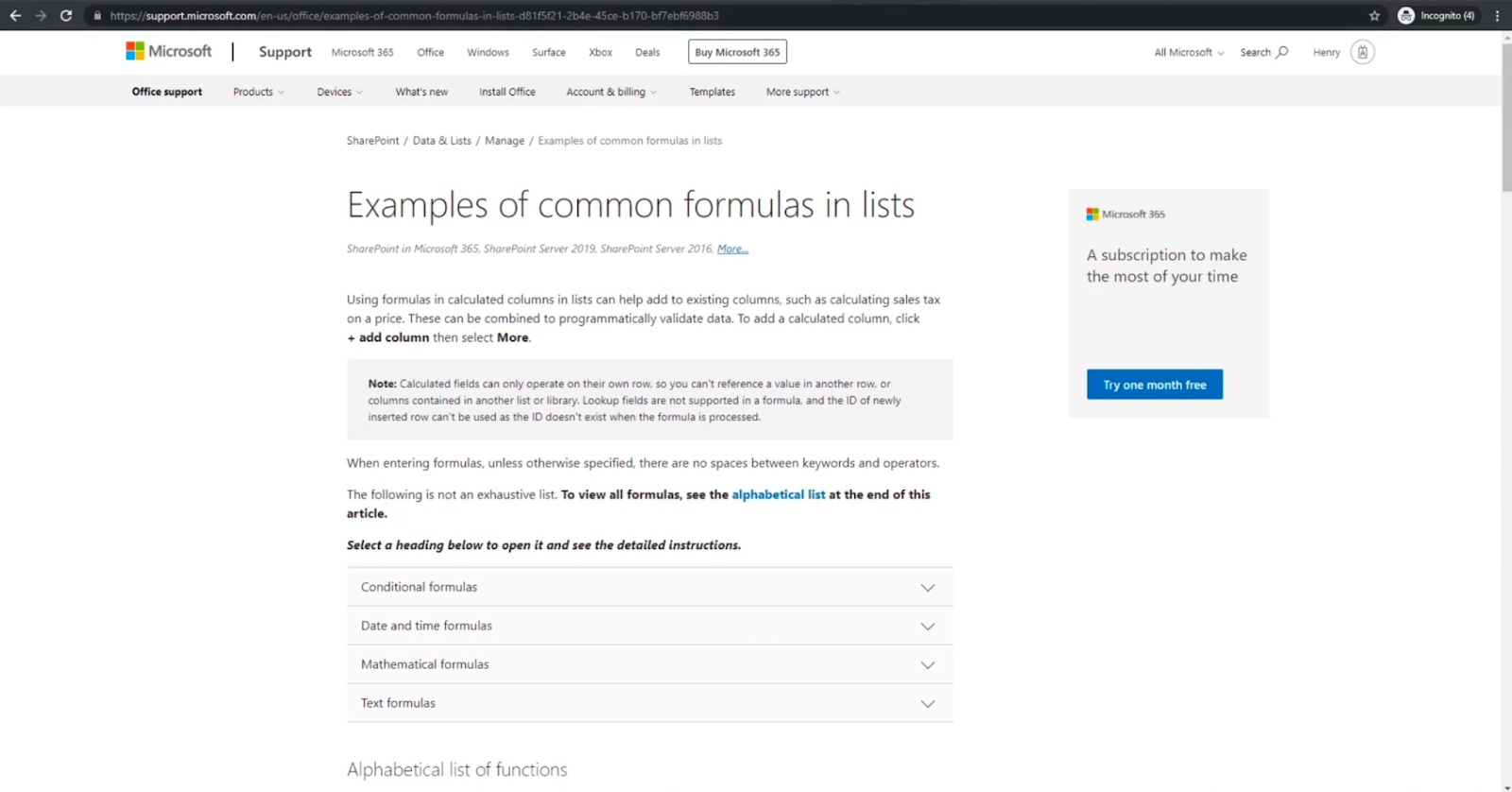Expand the Text formulas section
Image resolution: width=1512 pixels, height=792 pixels.
650,703
